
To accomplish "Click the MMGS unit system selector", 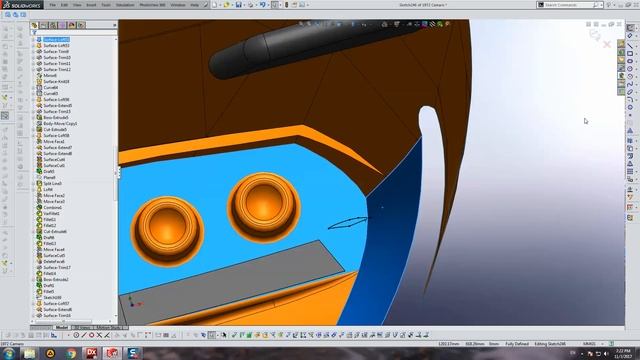I will tap(589, 344).
